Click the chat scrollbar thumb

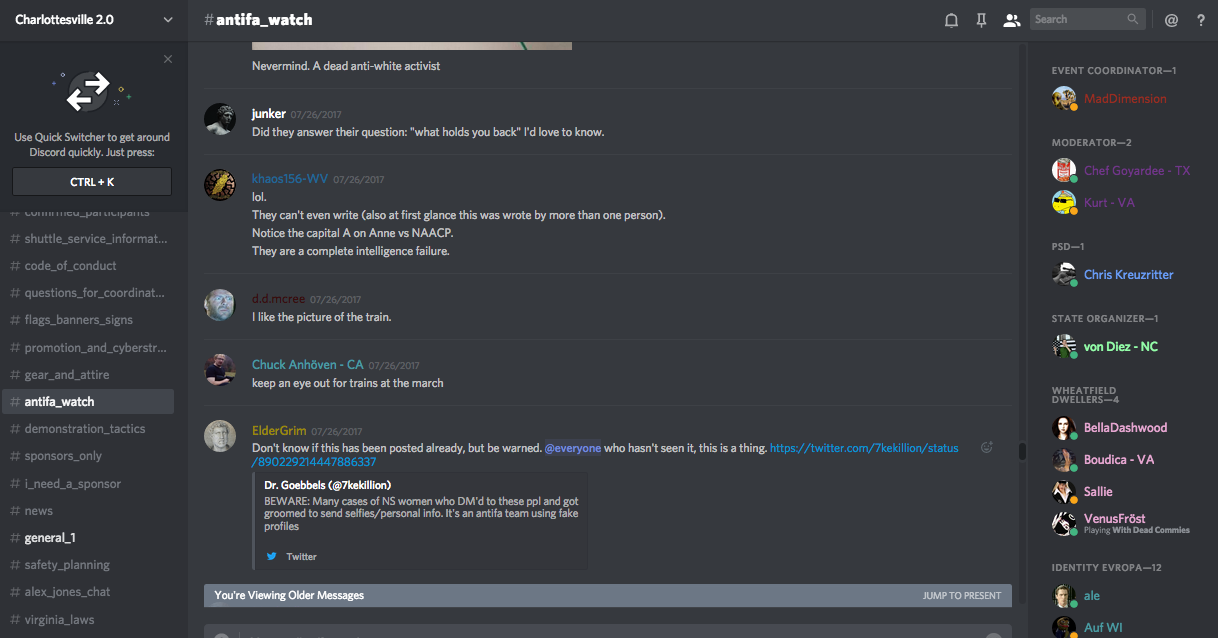(x=1022, y=451)
